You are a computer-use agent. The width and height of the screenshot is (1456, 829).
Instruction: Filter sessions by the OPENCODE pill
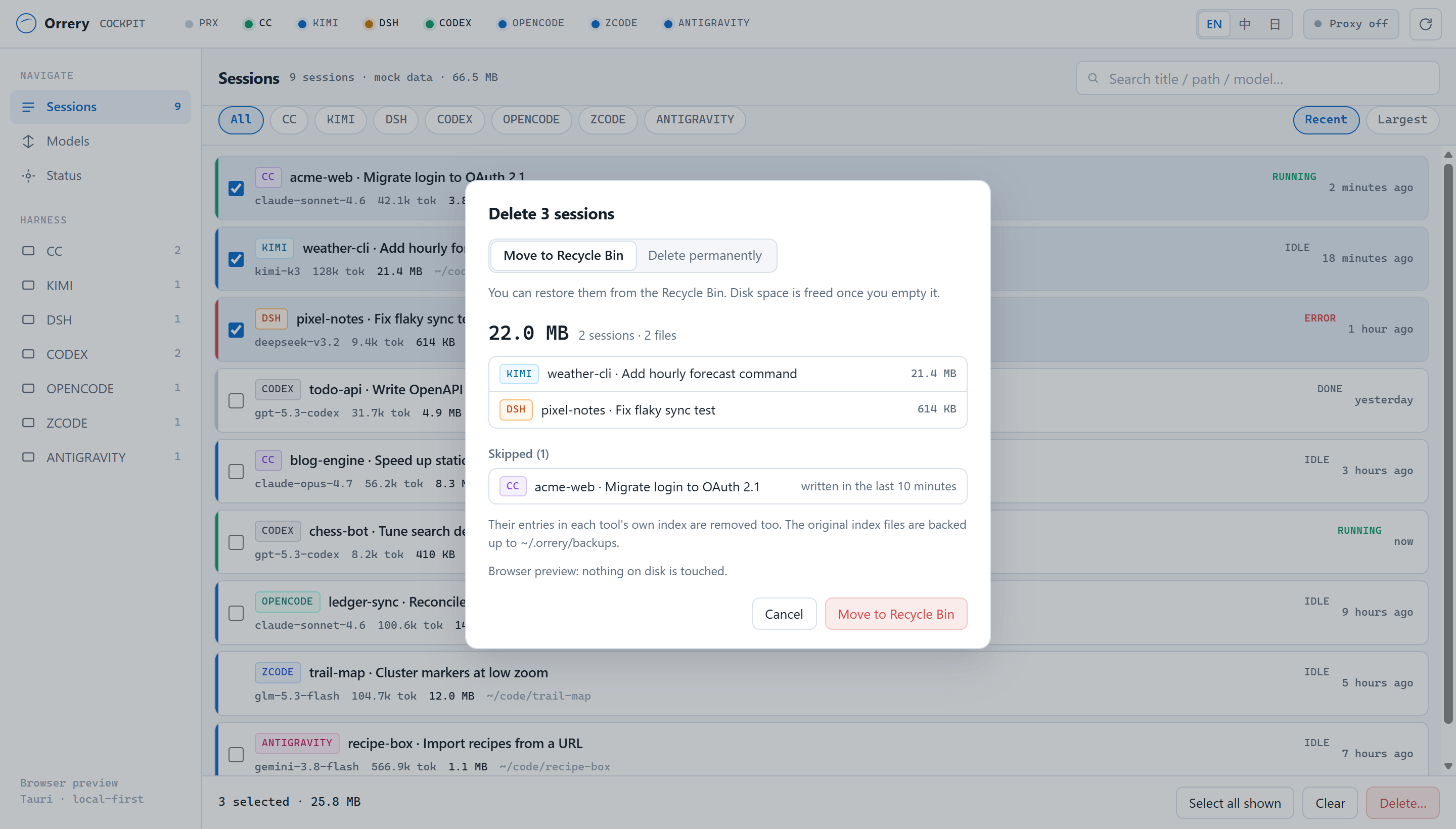point(531,120)
